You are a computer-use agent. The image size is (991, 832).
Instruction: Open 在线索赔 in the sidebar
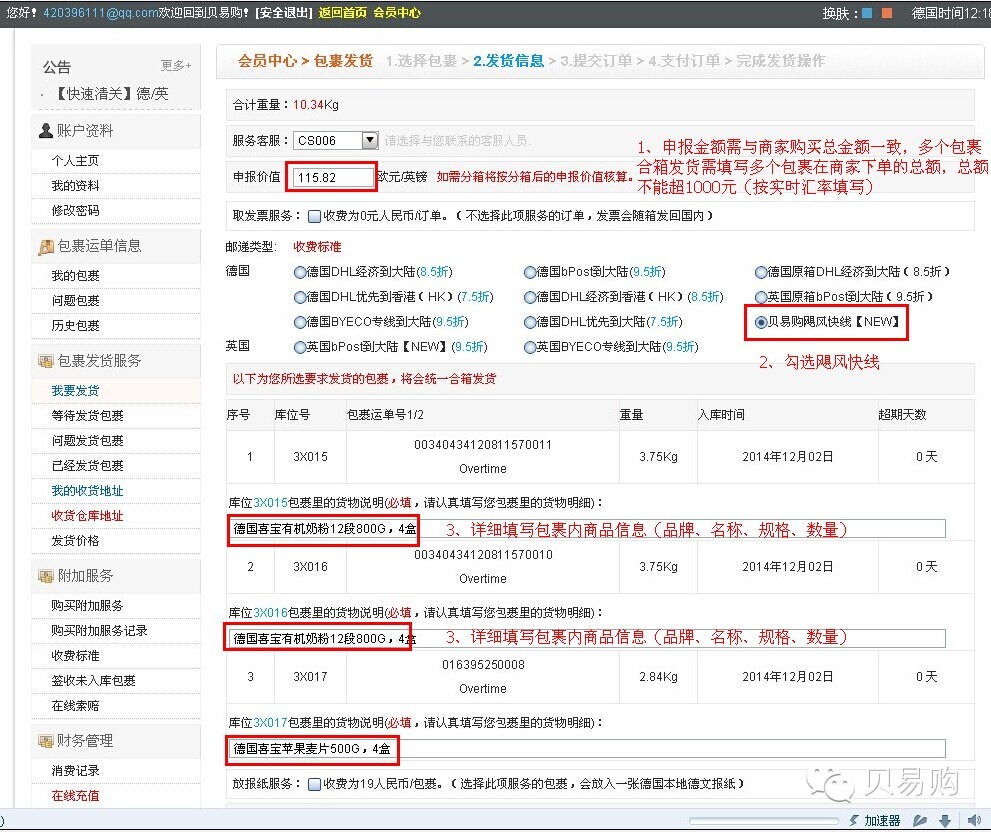point(75,706)
